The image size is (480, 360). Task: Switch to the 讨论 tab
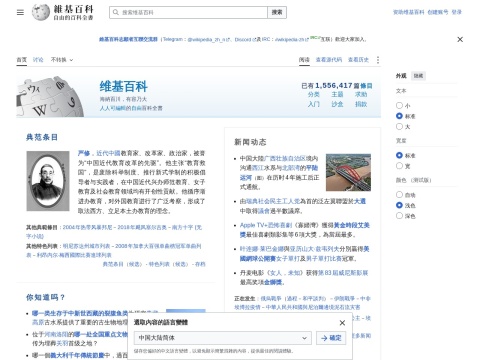[x=38, y=60]
